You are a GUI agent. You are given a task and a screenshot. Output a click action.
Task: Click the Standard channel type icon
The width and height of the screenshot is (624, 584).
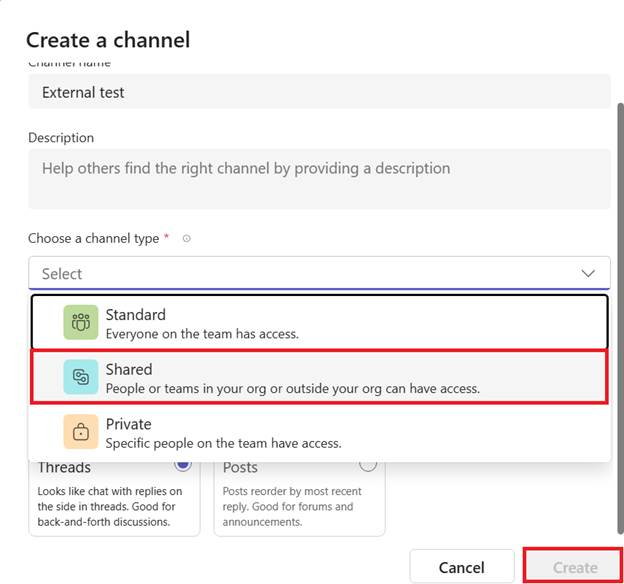(81, 322)
